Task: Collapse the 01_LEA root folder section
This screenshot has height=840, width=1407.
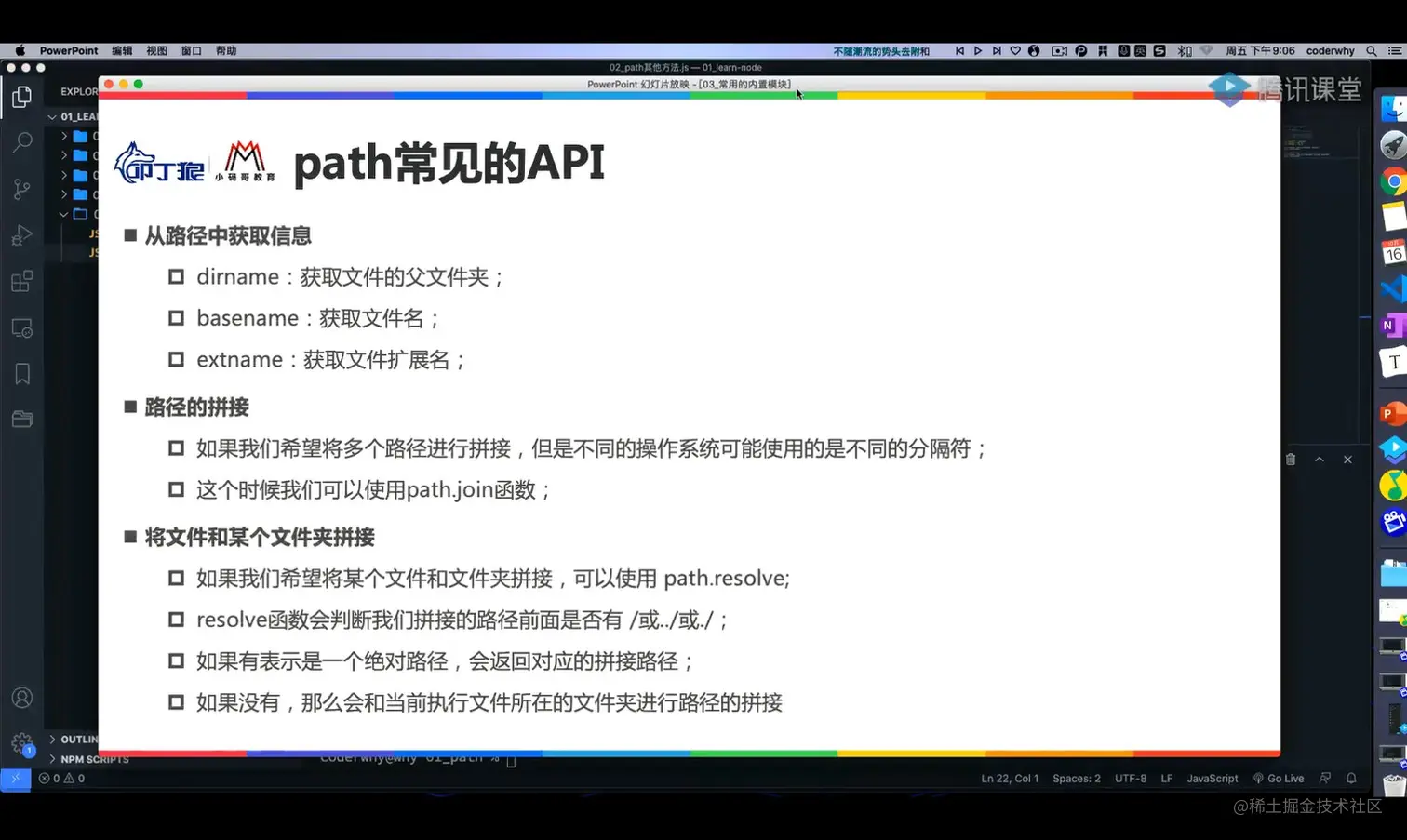Action: click(x=73, y=116)
